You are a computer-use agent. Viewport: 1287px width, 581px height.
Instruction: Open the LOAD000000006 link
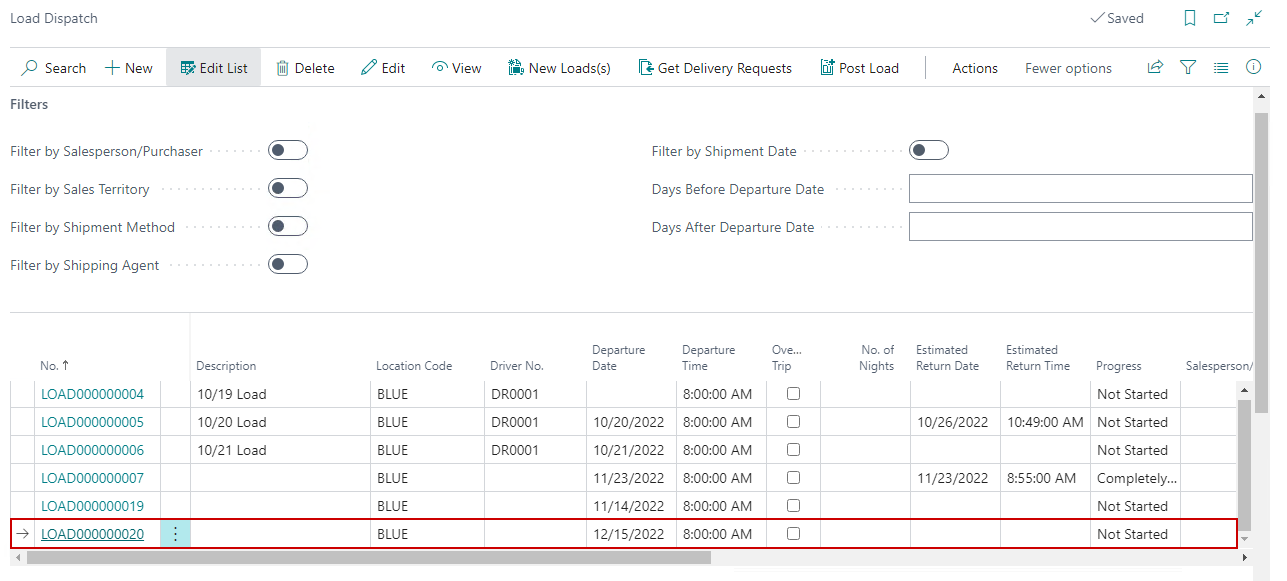(92, 450)
